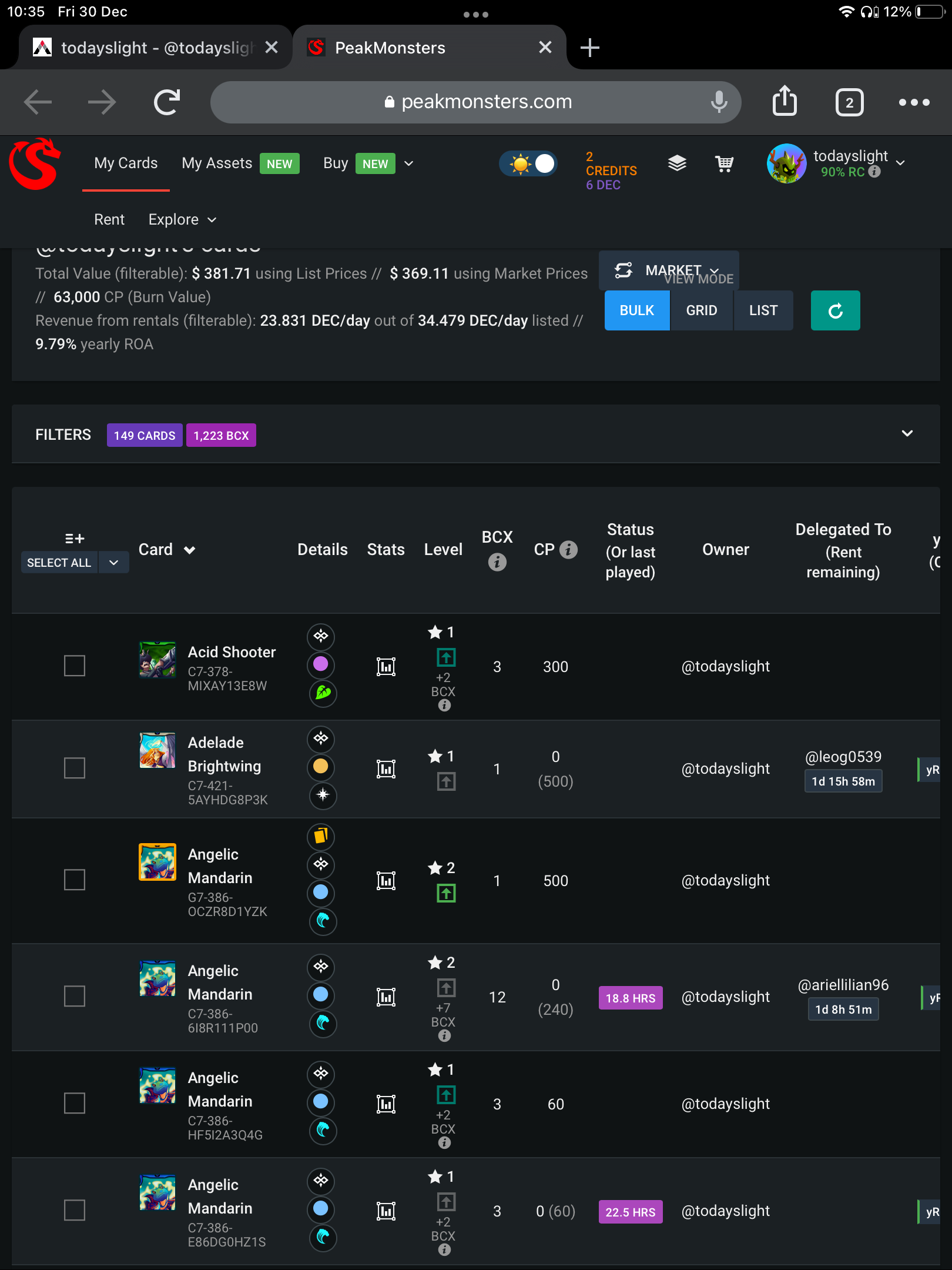Viewport: 952px width, 1270px height.
Task: Reload the page with browser refresh icon
Action: coord(167,102)
